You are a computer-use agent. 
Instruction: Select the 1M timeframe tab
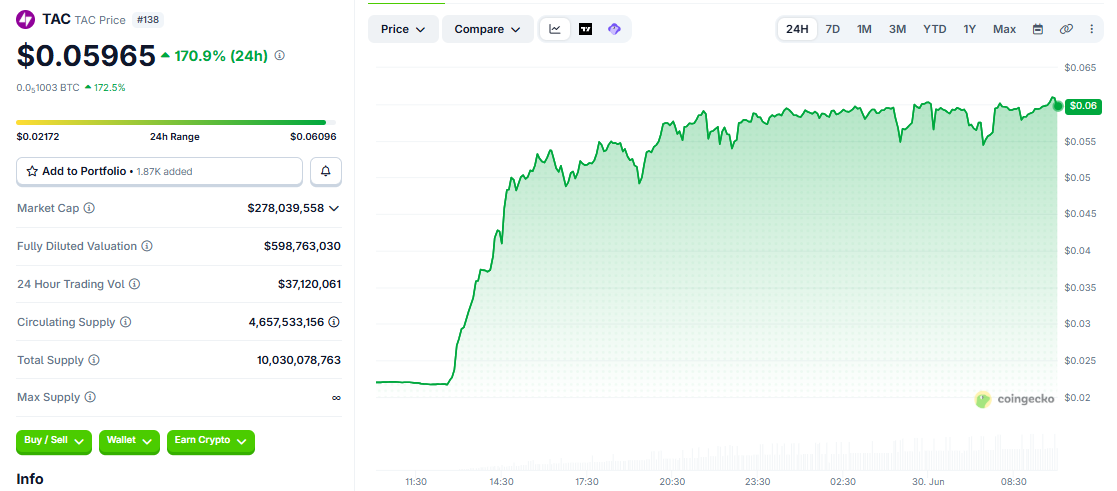click(x=864, y=29)
